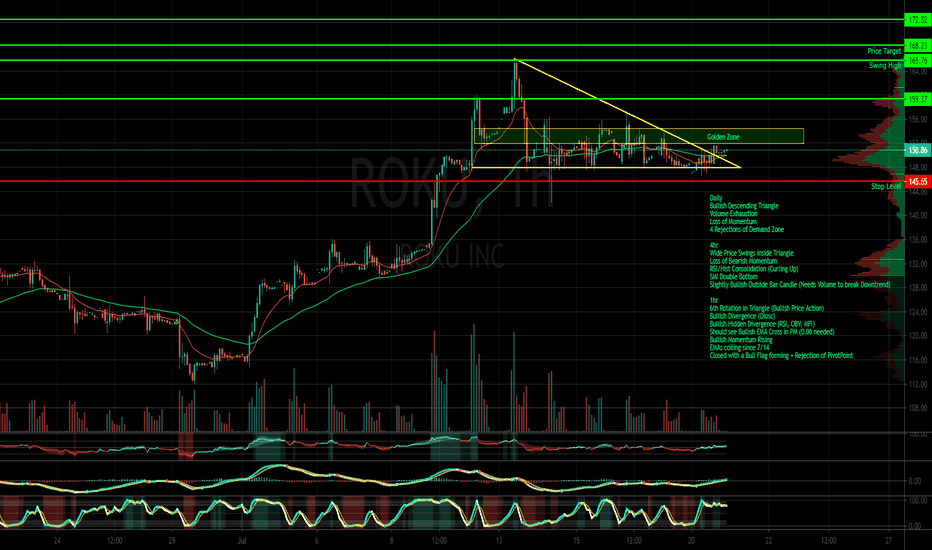Select the '1hr' heading
The width and height of the screenshot is (932, 550).
coord(713,300)
